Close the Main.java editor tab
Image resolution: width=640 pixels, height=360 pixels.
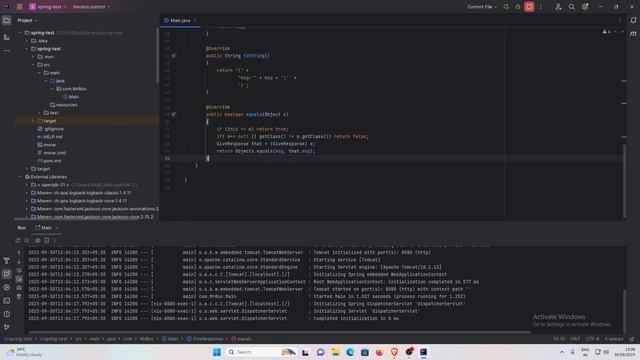[x=195, y=20]
